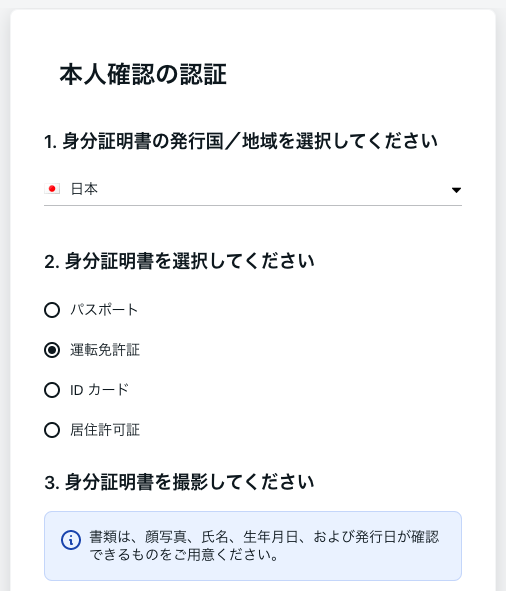
Task: Click the 日本 text in the dropdown
Action: [84, 189]
